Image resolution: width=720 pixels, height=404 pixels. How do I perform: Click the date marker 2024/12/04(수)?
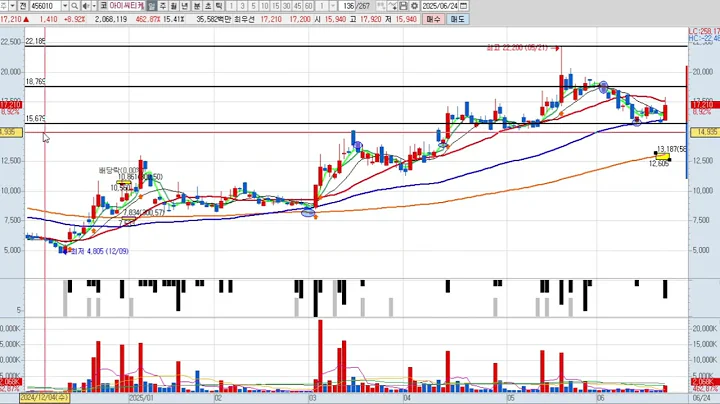click(x=45, y=398)
